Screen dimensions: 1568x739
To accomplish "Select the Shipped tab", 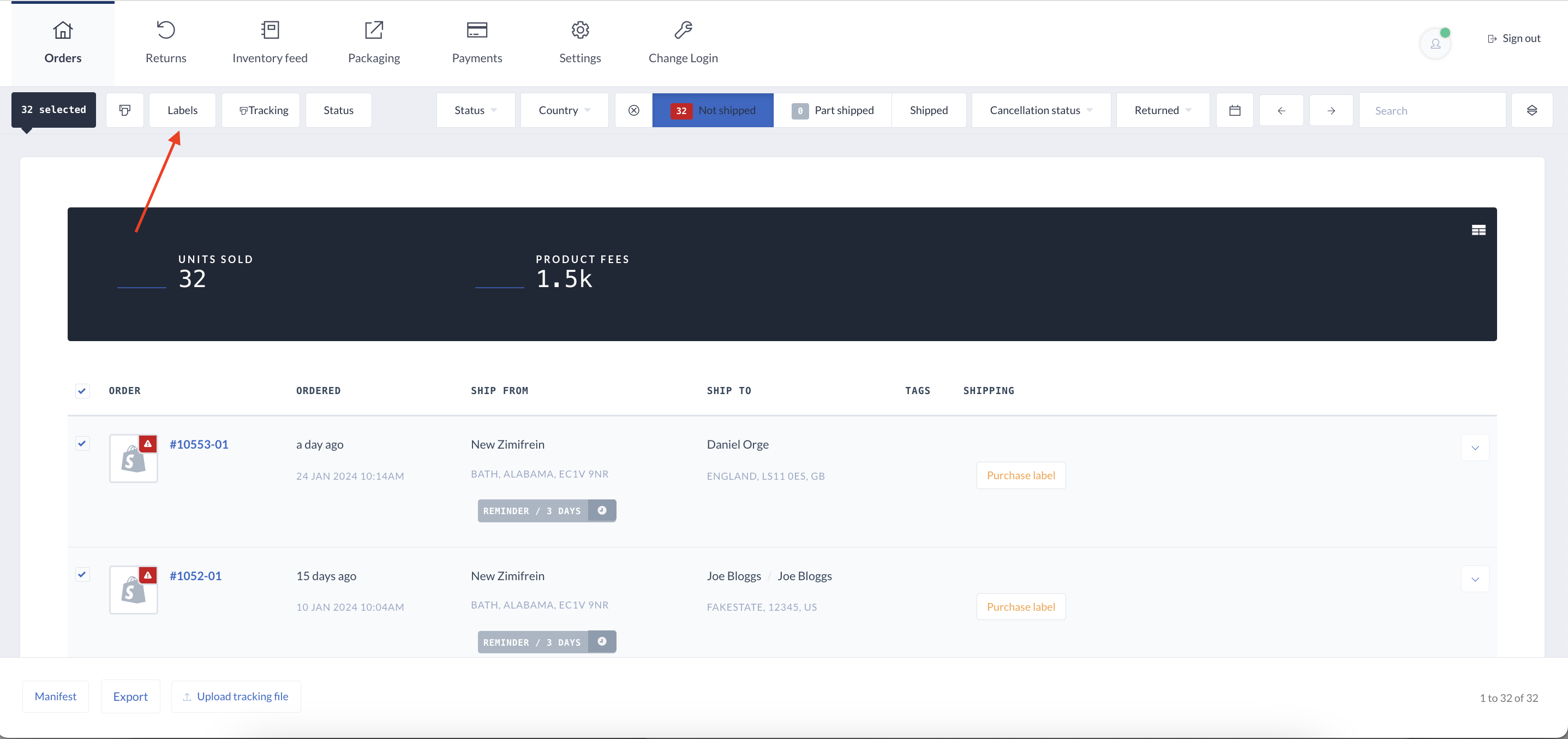I will pyautogui.click(x=929, y=110).
